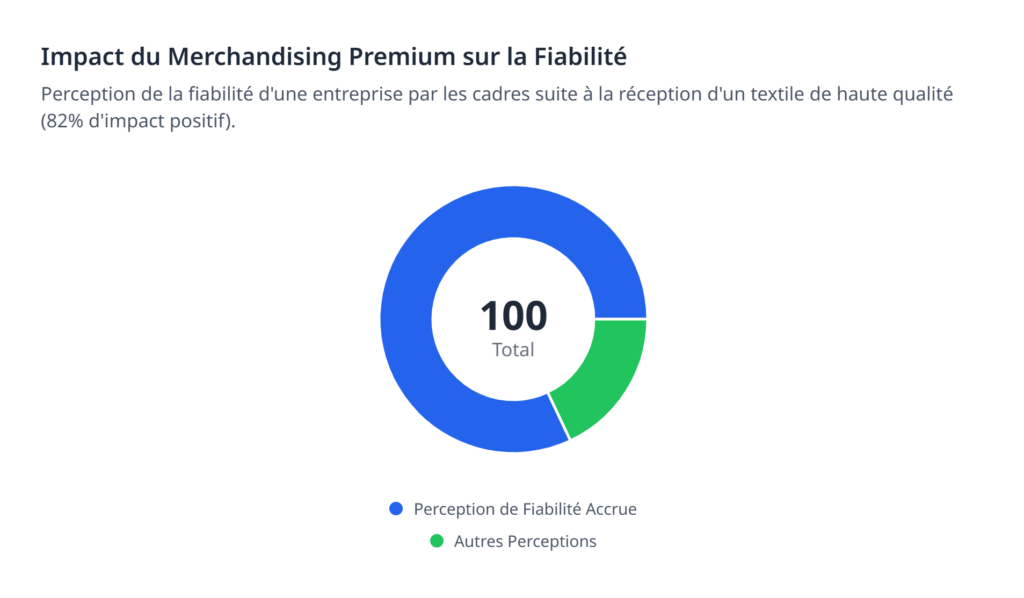Image resolution: width=1024 pixels, height=598 pixels.
Task: Click the white divider at the donut bottom
Action: (559, 416)
